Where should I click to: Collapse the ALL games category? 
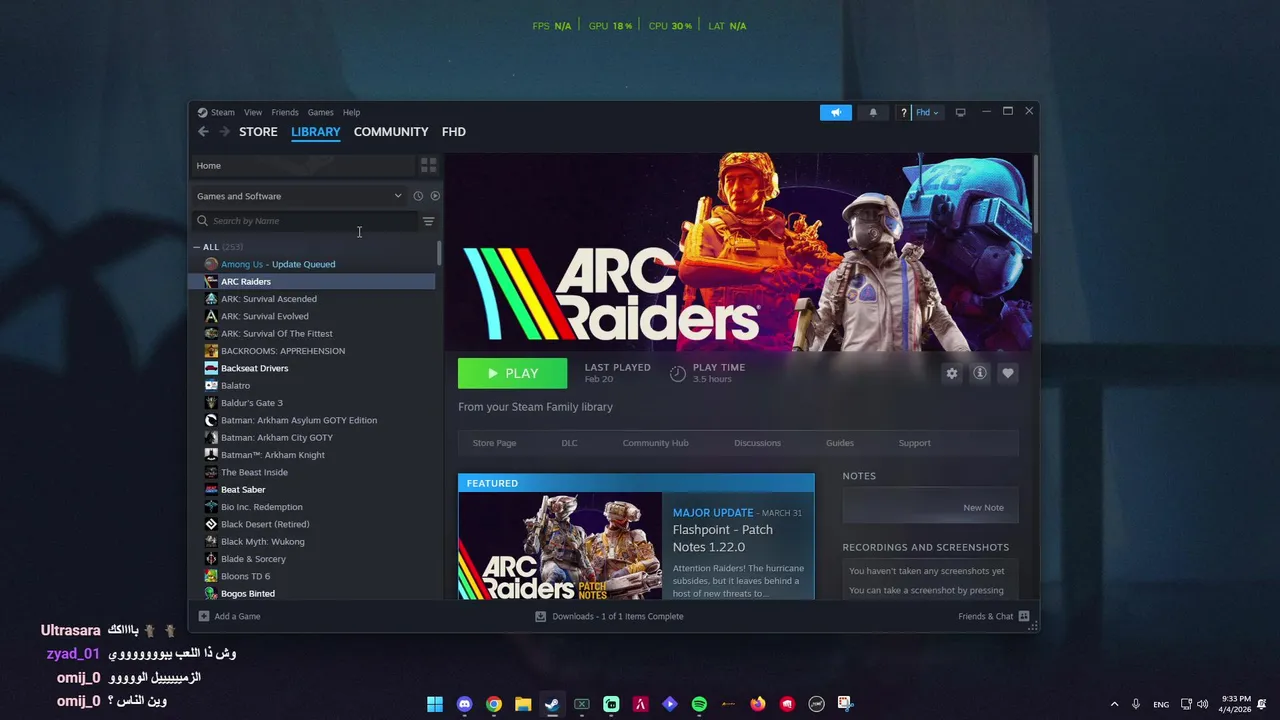coord(197,247)
